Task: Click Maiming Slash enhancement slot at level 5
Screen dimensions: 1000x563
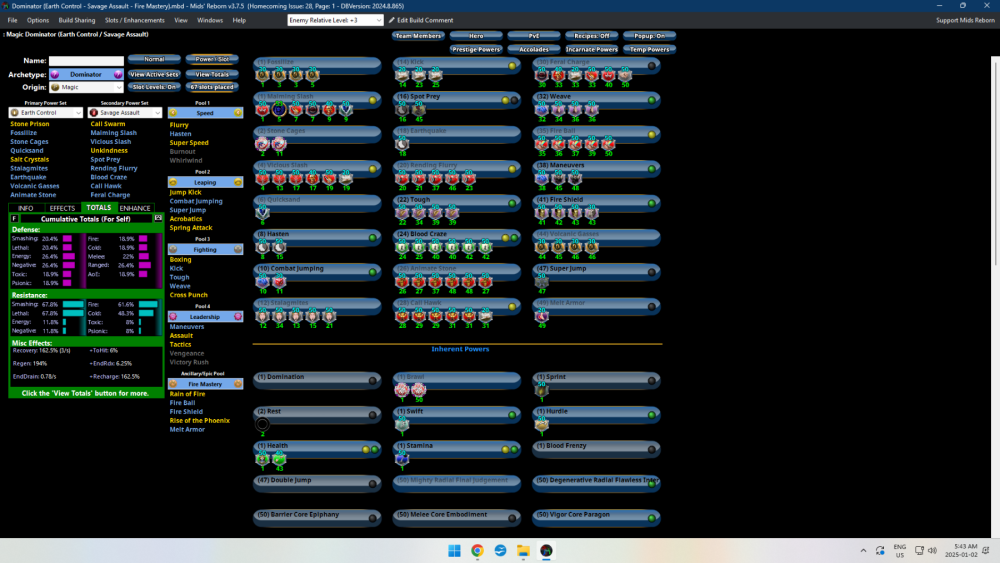Action: pos(279,110)
